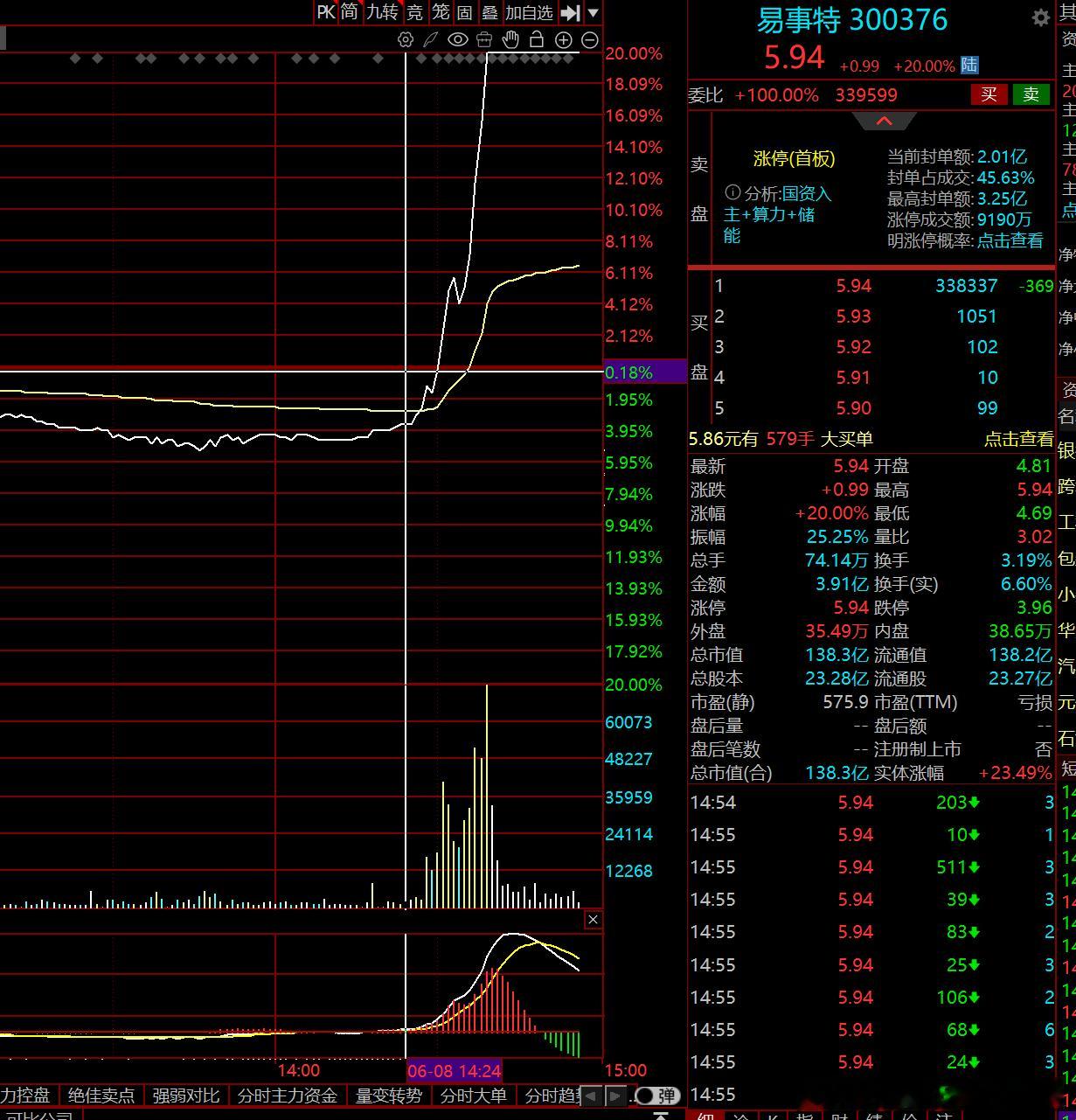Click 委比 value +100.00%

[x=776, y=94]
